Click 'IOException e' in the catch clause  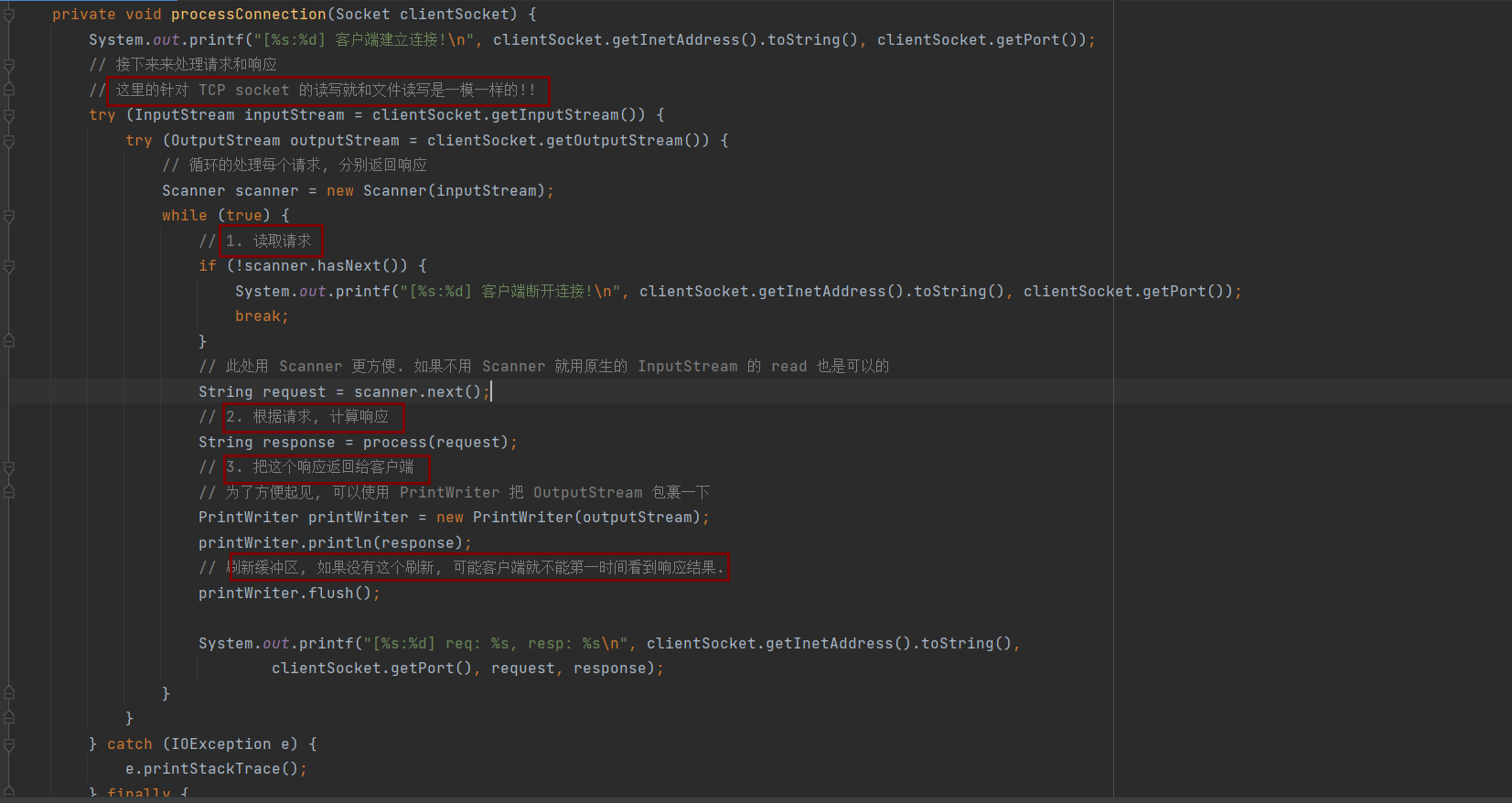tap(231, 744)
